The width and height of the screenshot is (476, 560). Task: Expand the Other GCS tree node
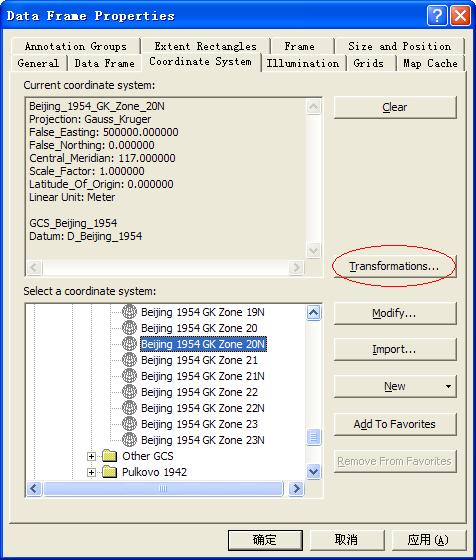91,456
